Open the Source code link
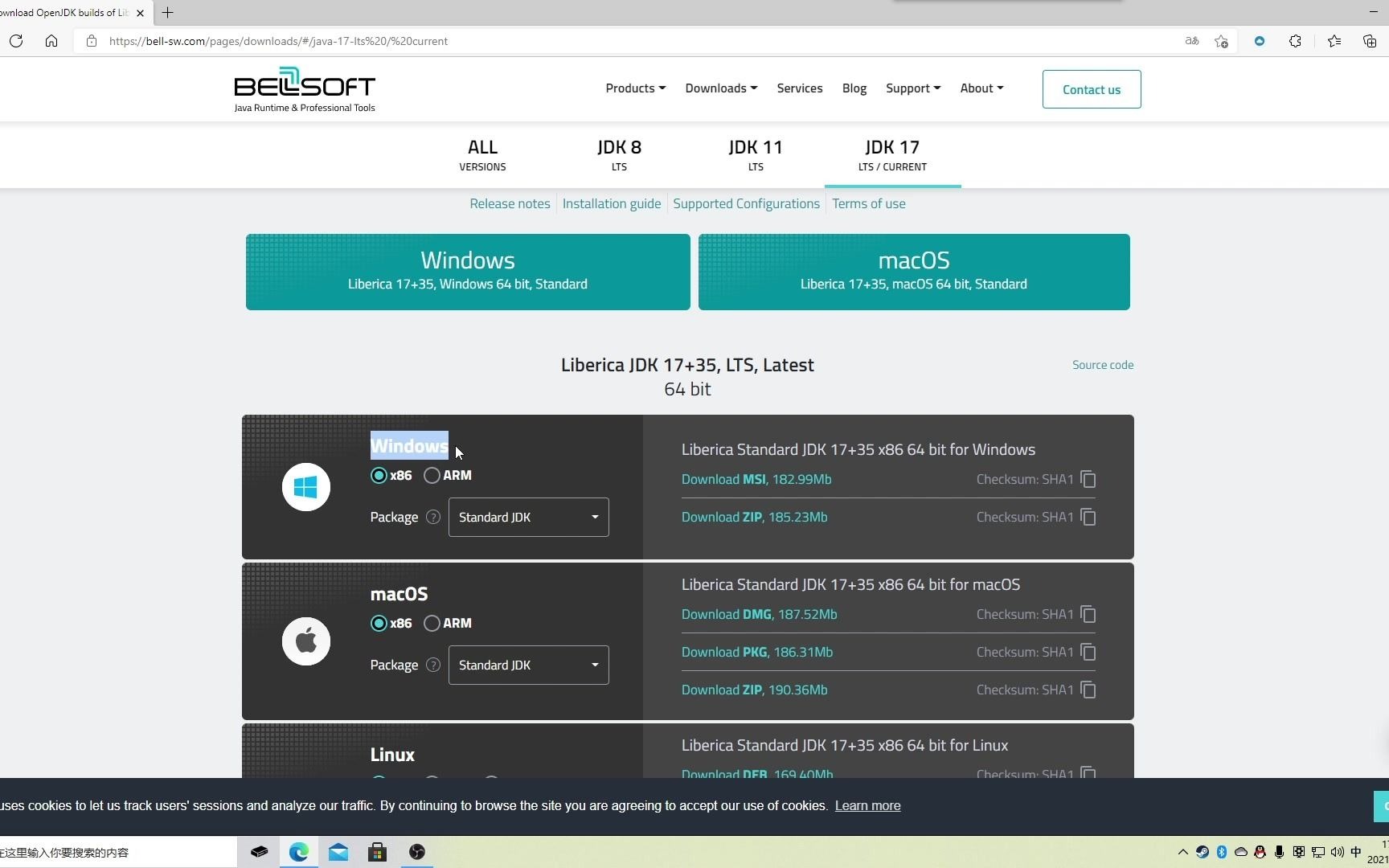Image resolution: width=1389 pixels, height=868 pixels. pyautogui.click(x=1103, y=365)
